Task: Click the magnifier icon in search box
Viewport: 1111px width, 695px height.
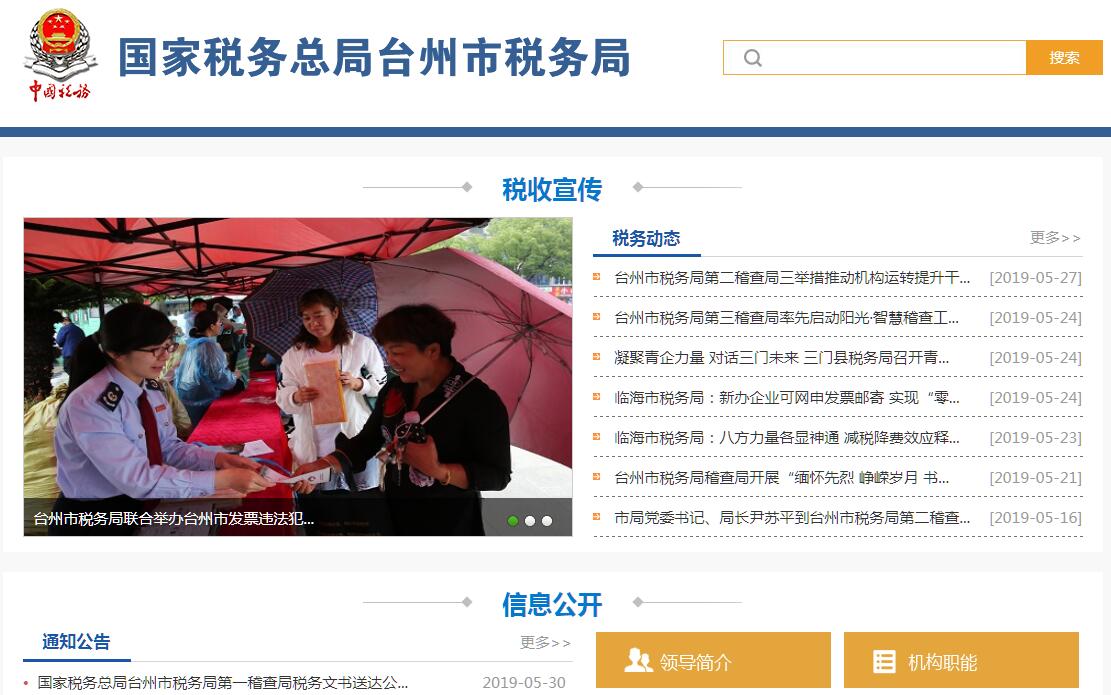Action: [x=752, y=58]
